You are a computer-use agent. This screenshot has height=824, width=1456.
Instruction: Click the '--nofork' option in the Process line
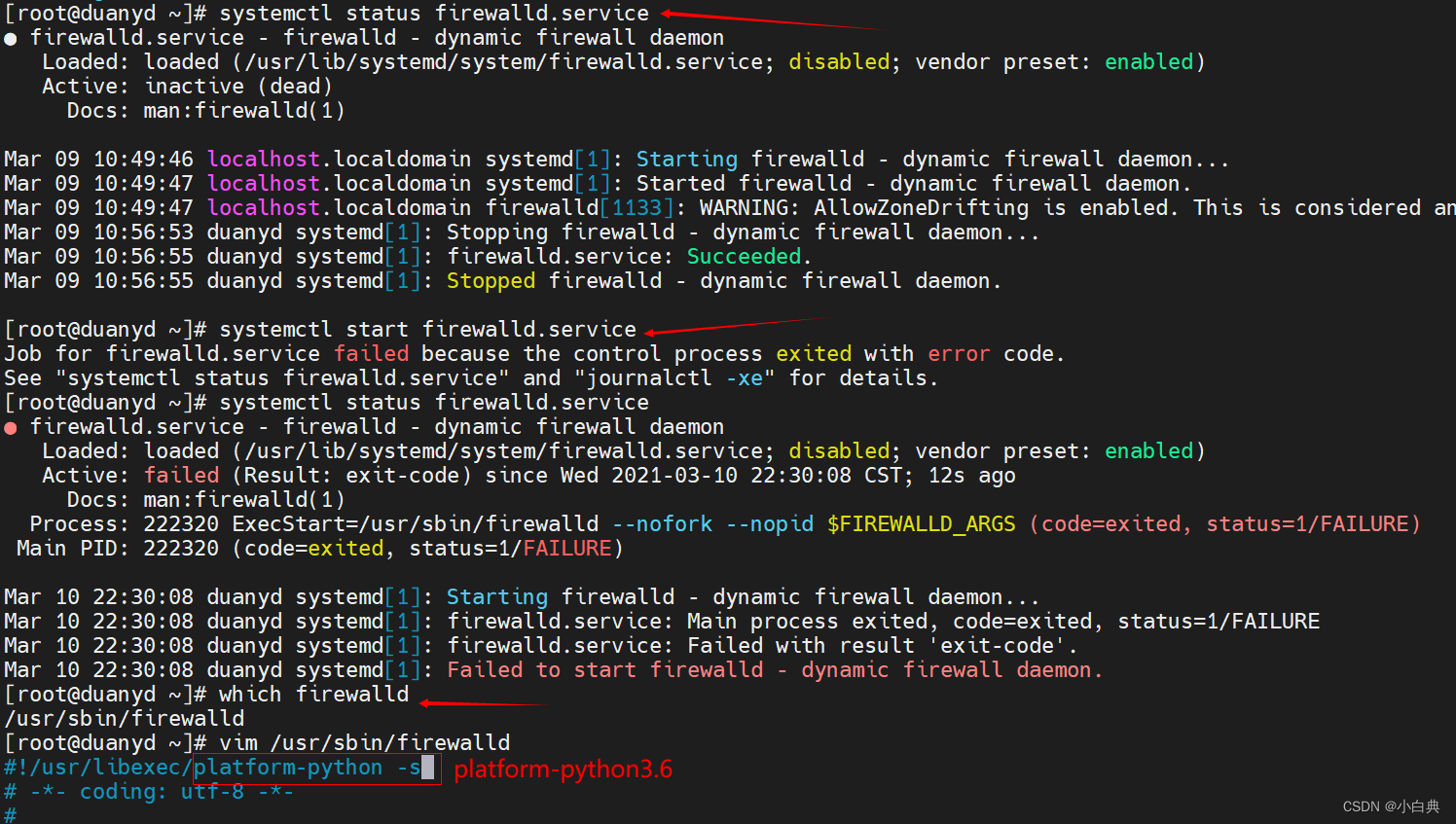[x=662, y=524]
